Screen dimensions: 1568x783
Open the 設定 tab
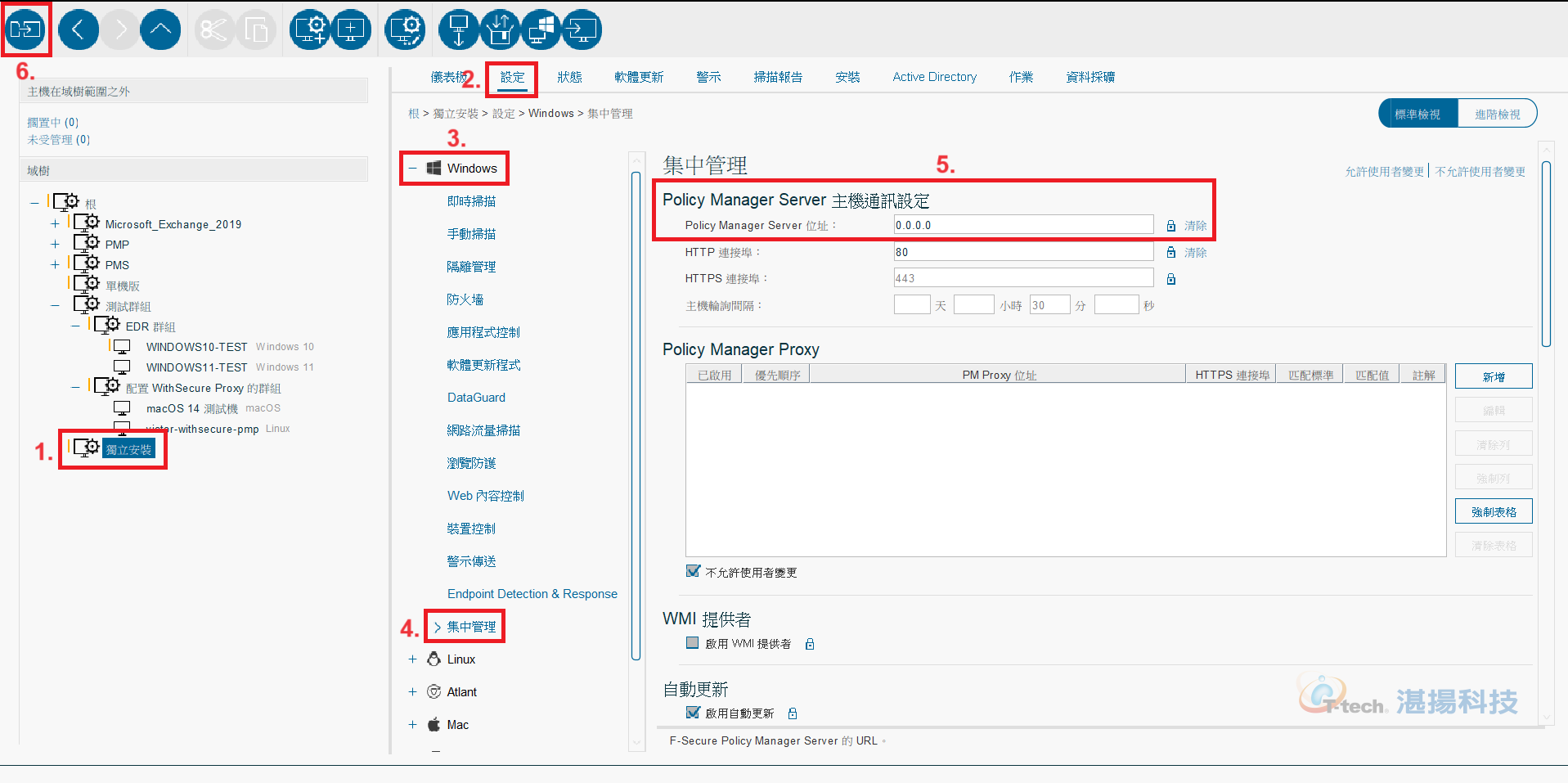(512, 77)
